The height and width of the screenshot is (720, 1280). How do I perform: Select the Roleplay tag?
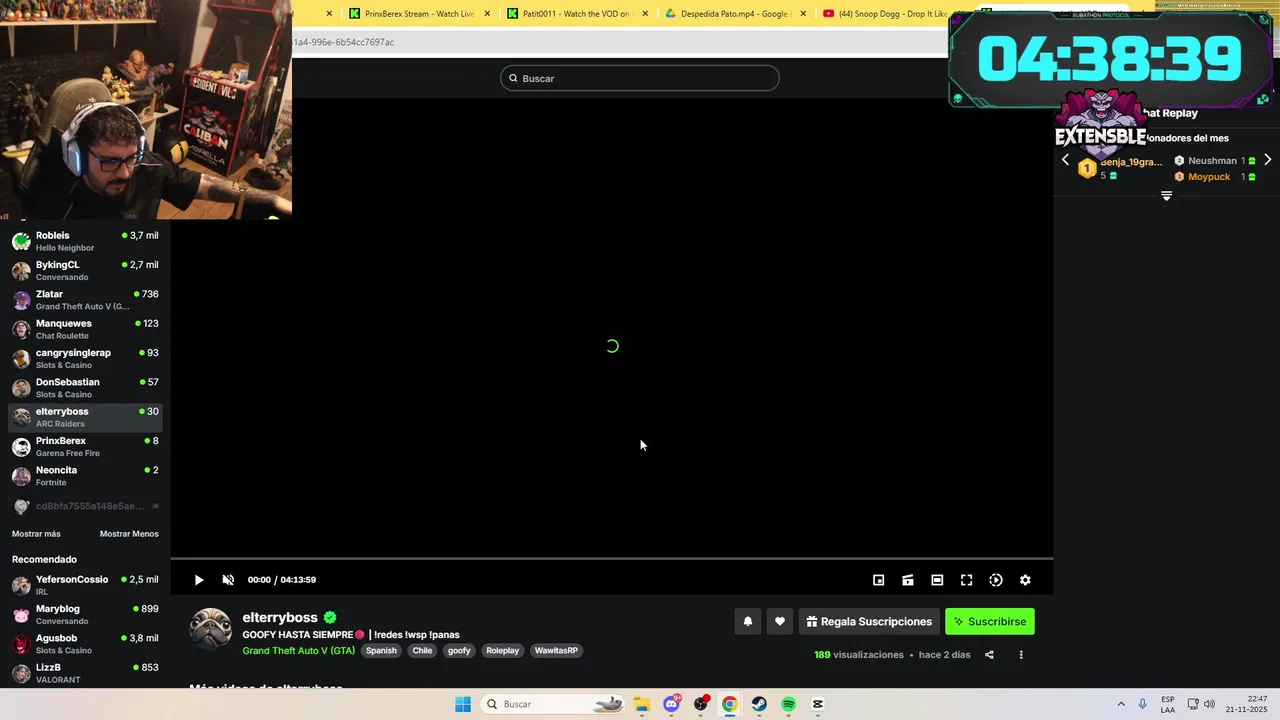502,650
